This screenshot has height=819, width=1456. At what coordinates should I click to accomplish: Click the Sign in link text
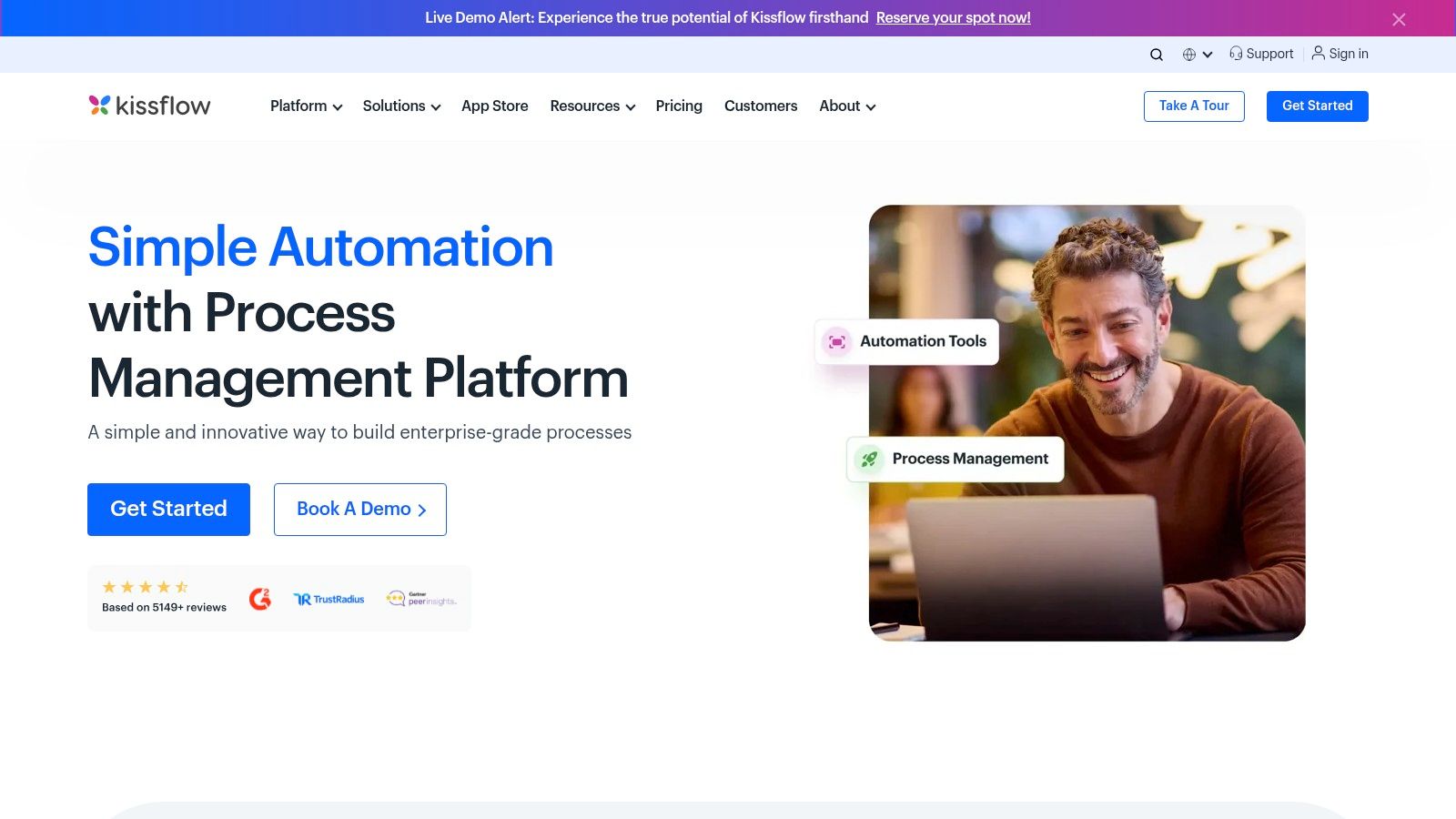point(1349,54)
